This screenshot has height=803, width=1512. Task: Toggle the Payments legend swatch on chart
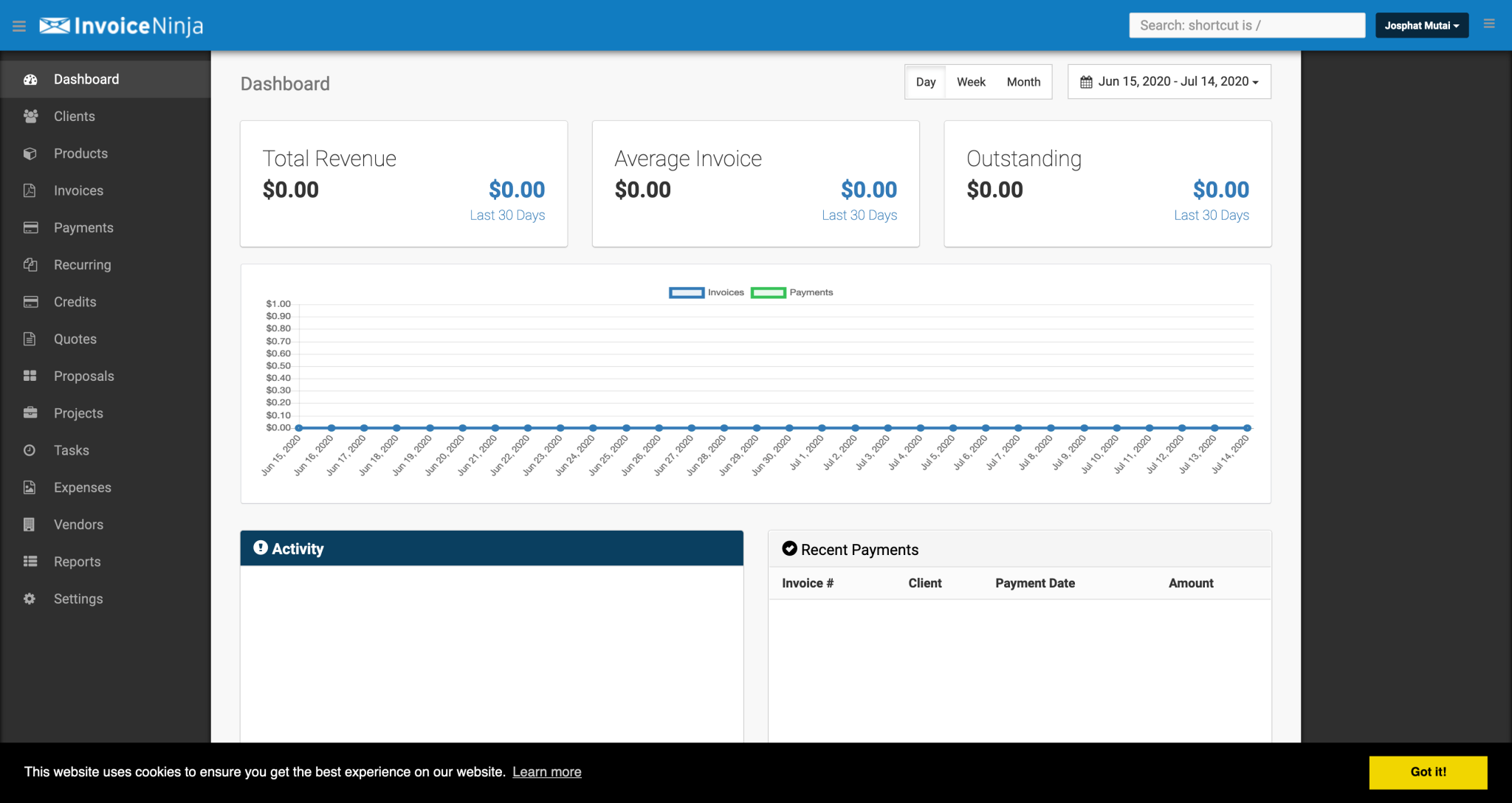click(768, 292)
